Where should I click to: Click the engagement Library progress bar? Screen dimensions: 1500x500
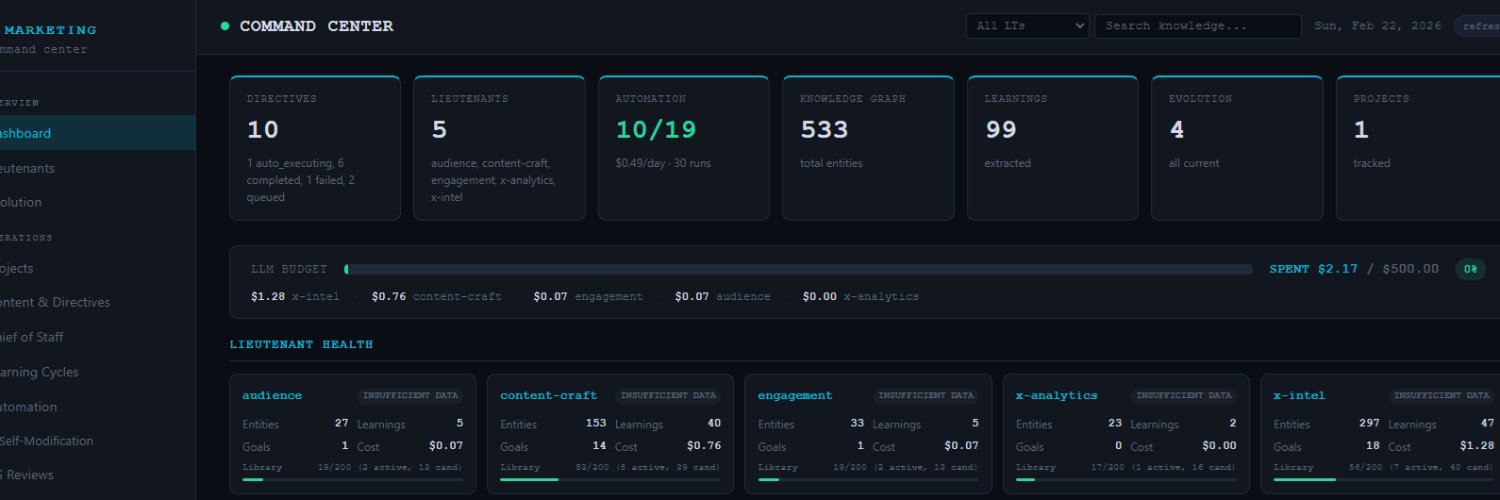pos(868,480)
